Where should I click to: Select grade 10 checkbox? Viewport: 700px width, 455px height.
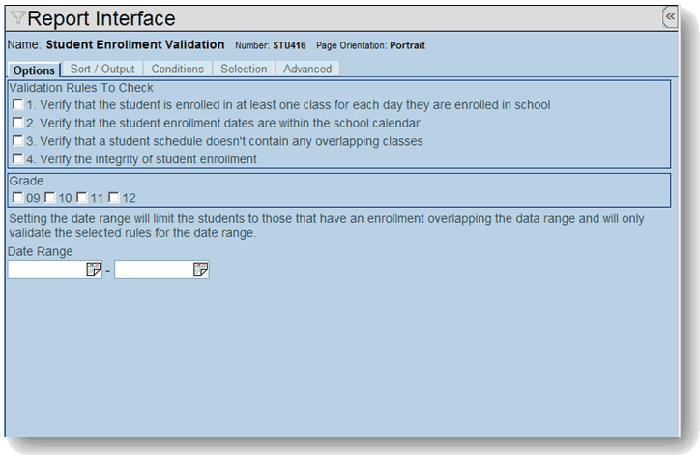[x=49, y=197]
